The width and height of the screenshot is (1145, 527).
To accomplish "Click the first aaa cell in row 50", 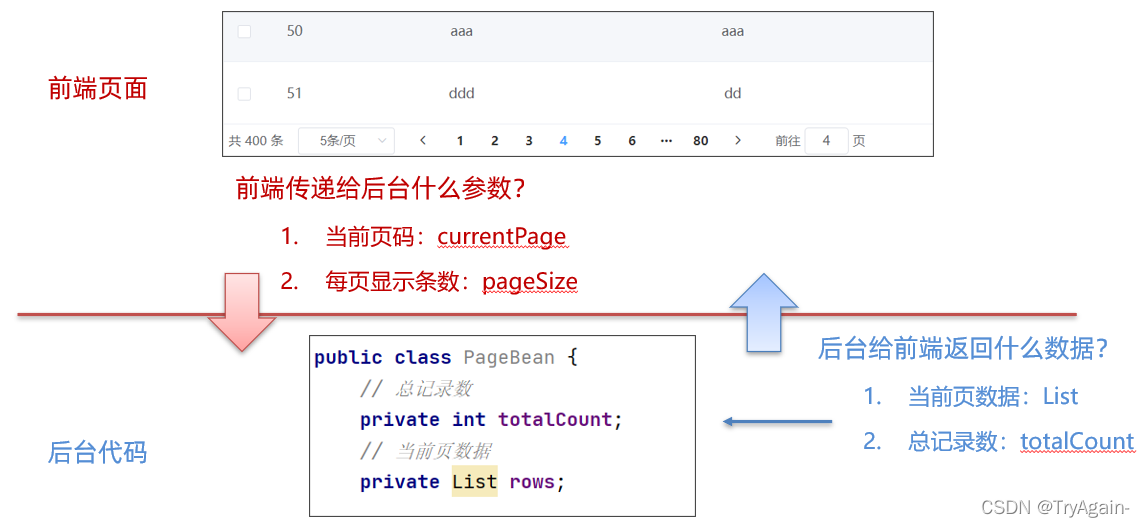I will (x=462, y=31).
